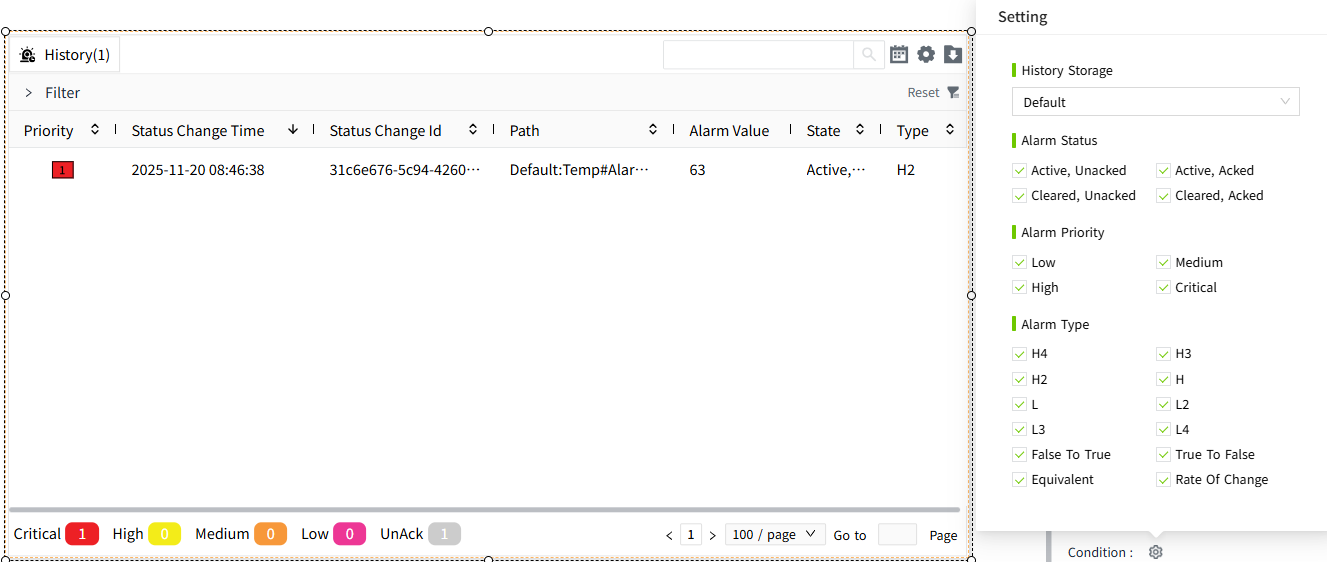Screen dimensions: 1327x562
Task: Select the History(1) tab
Action: point(65,55)
